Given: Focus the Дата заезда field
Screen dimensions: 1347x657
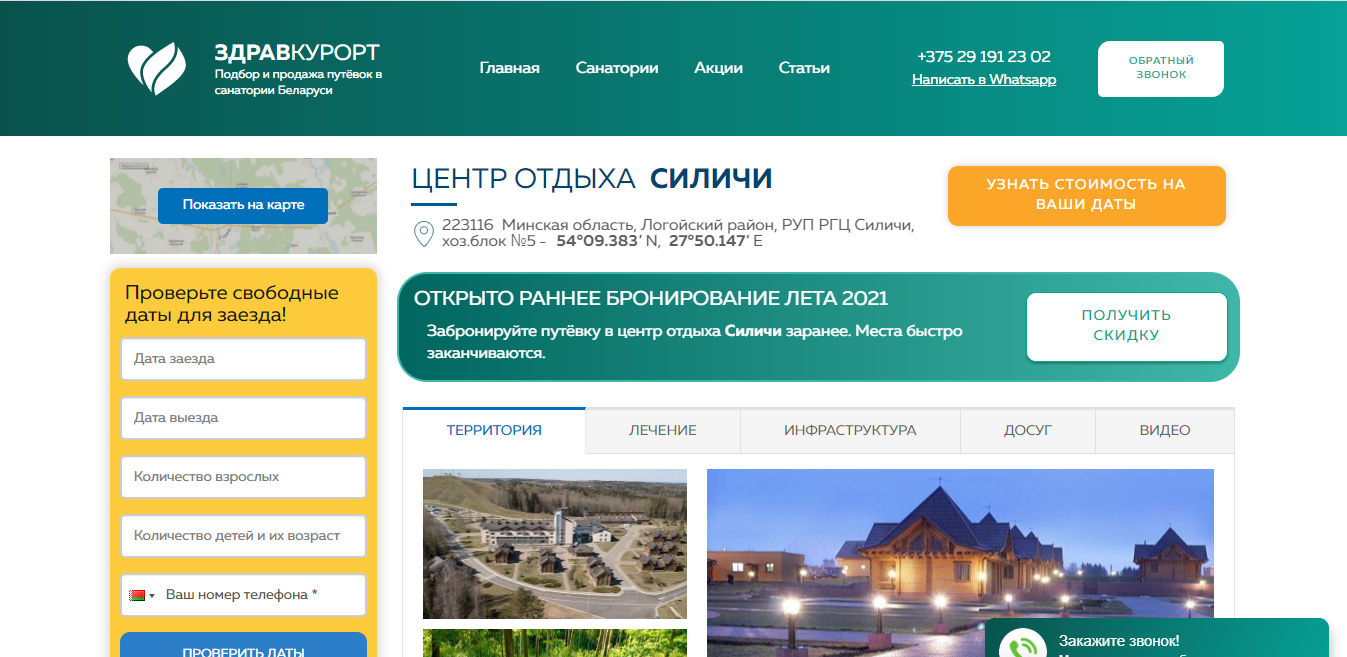Looking at the screenshot, I should pos(243,359).
